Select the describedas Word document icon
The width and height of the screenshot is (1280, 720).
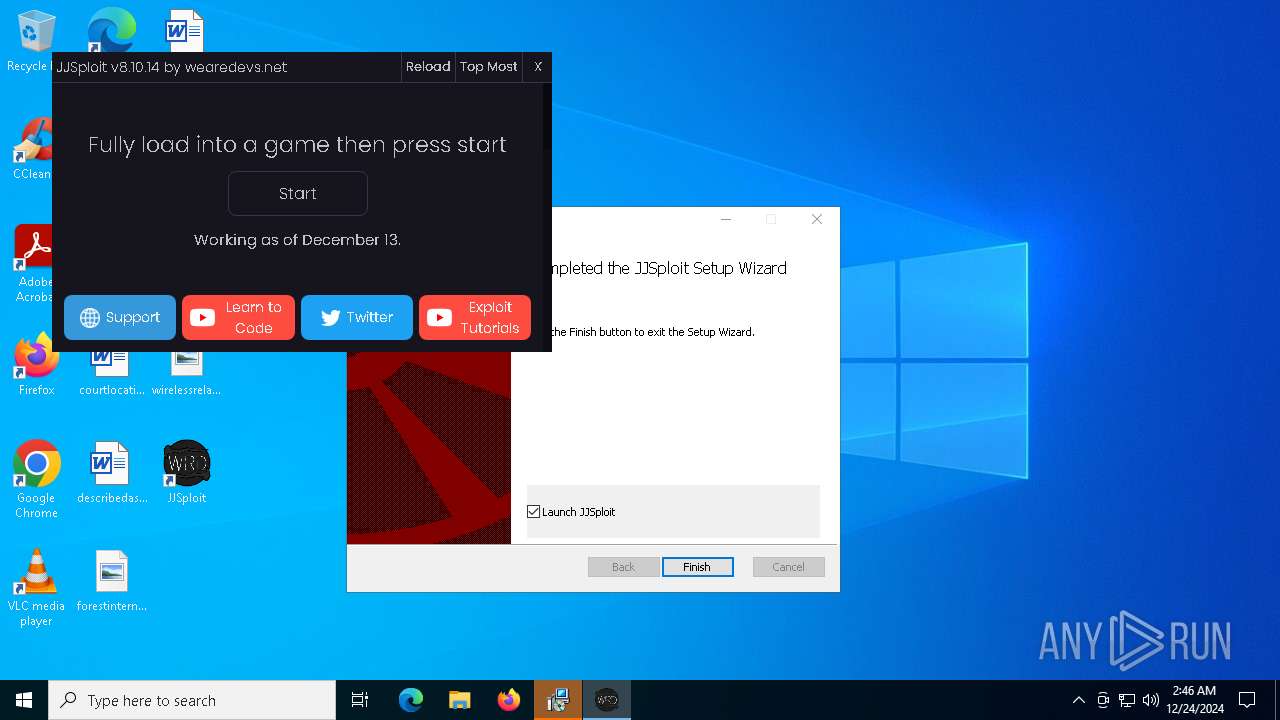coord(111,472)
